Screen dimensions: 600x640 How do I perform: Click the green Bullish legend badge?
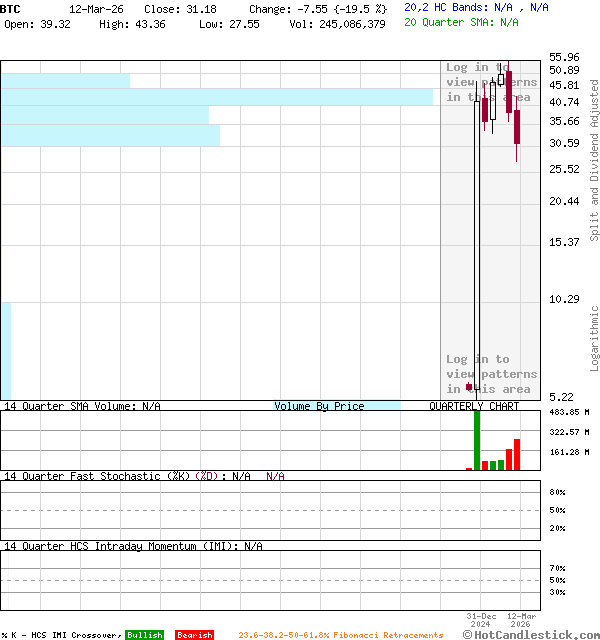(144, 635)
